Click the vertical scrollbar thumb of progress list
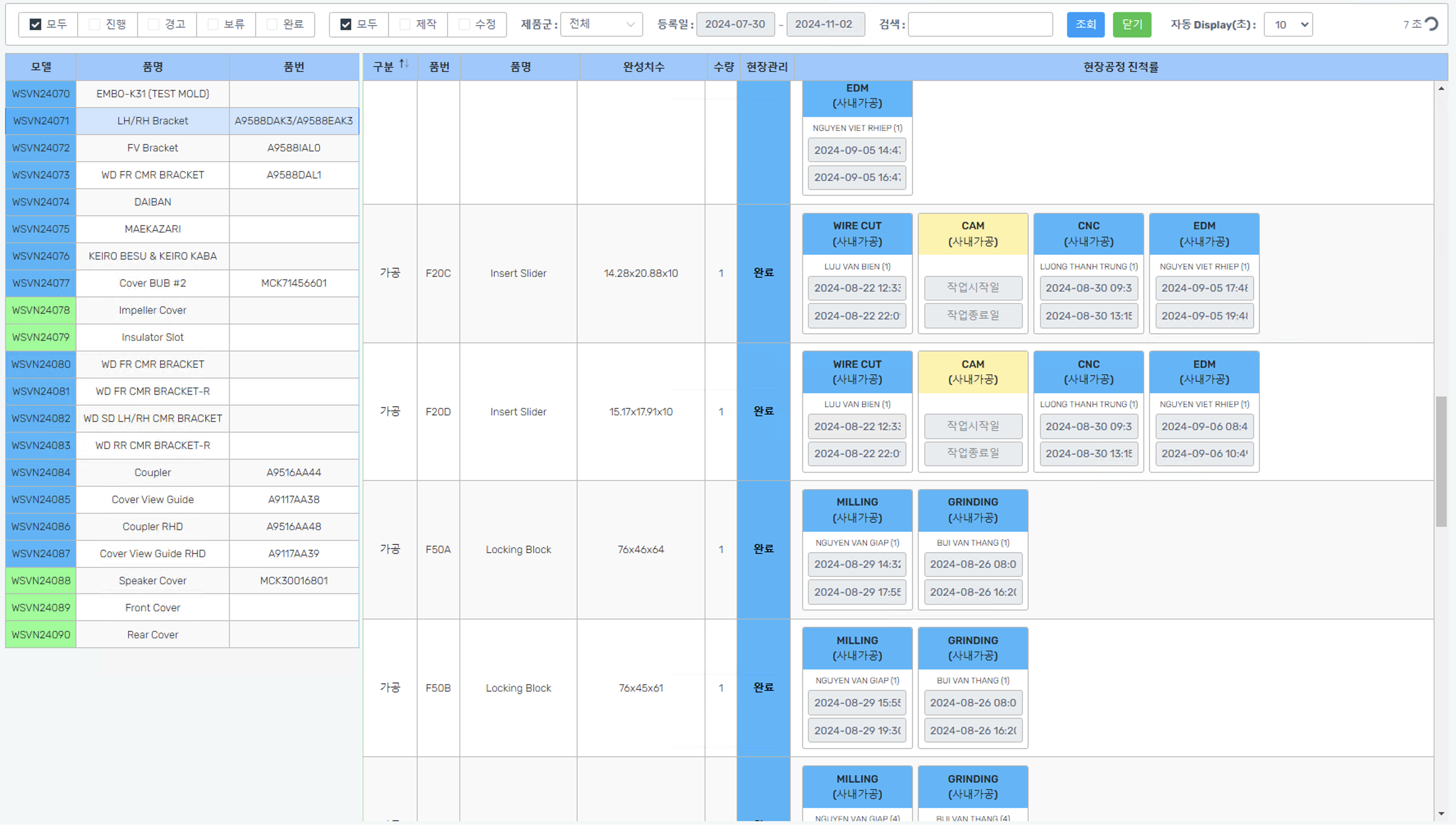This screenshot has height=825, width=1456. [1441, 462]
